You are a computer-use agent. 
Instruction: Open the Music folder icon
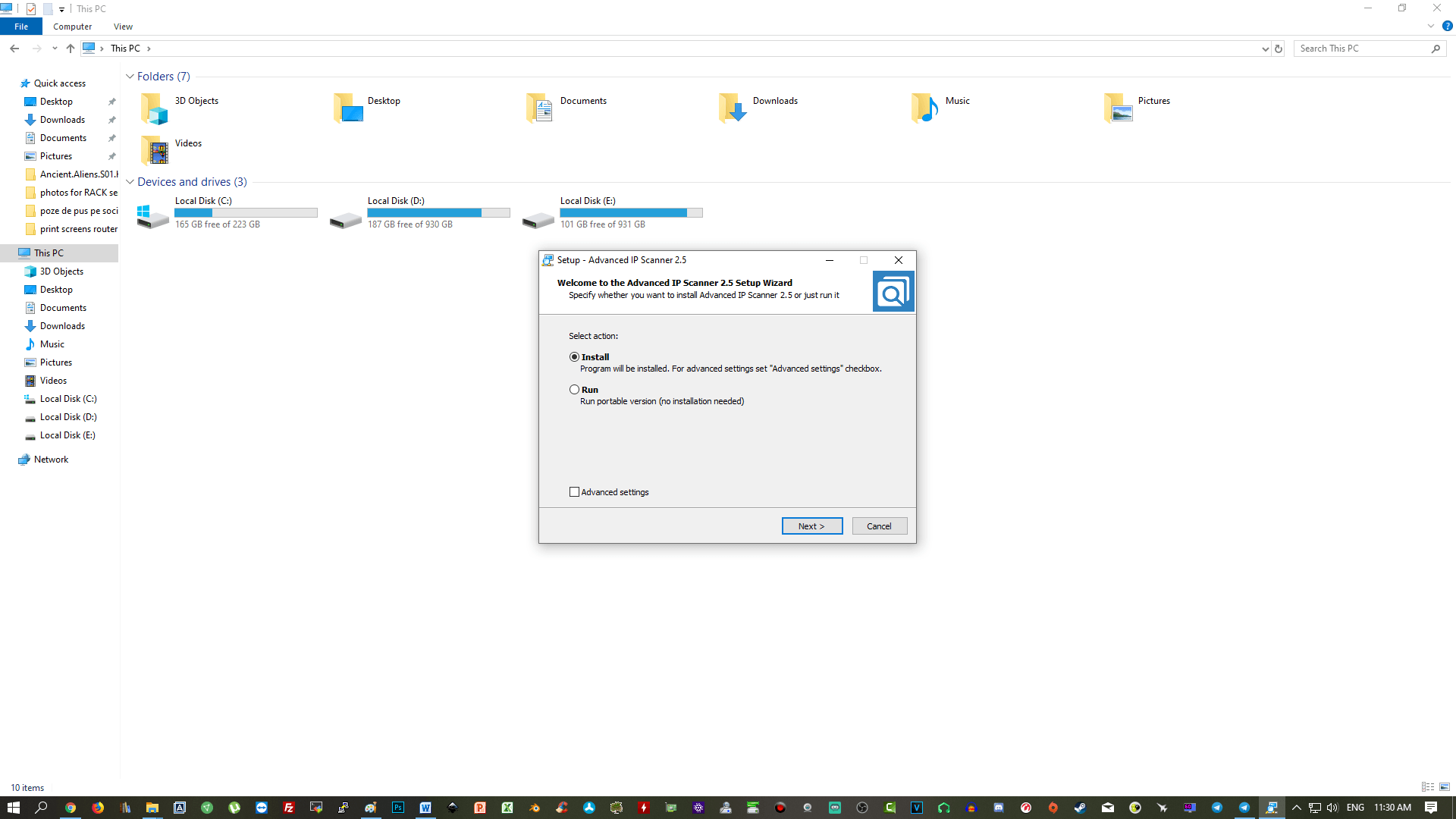pos(924,108)
